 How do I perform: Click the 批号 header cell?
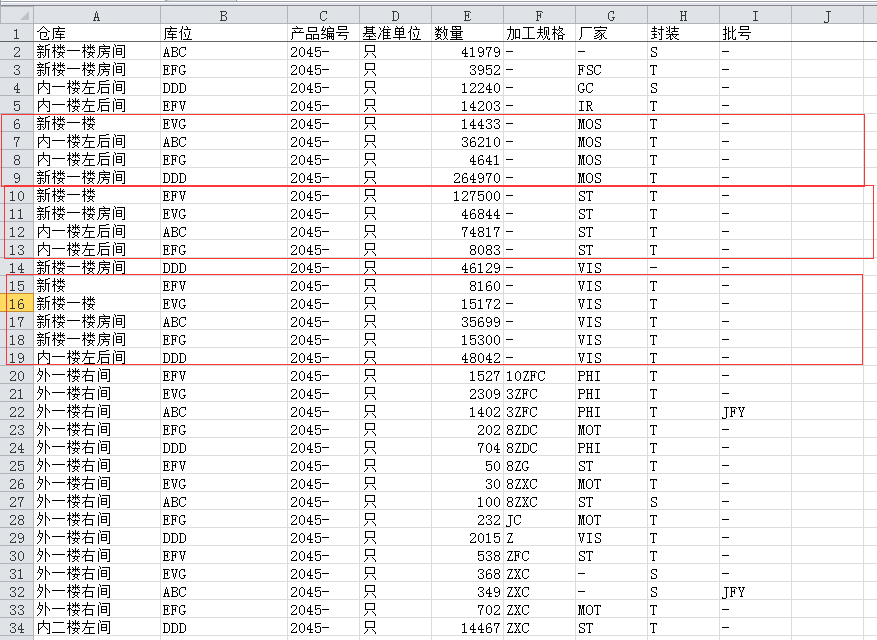click(754, 33)
